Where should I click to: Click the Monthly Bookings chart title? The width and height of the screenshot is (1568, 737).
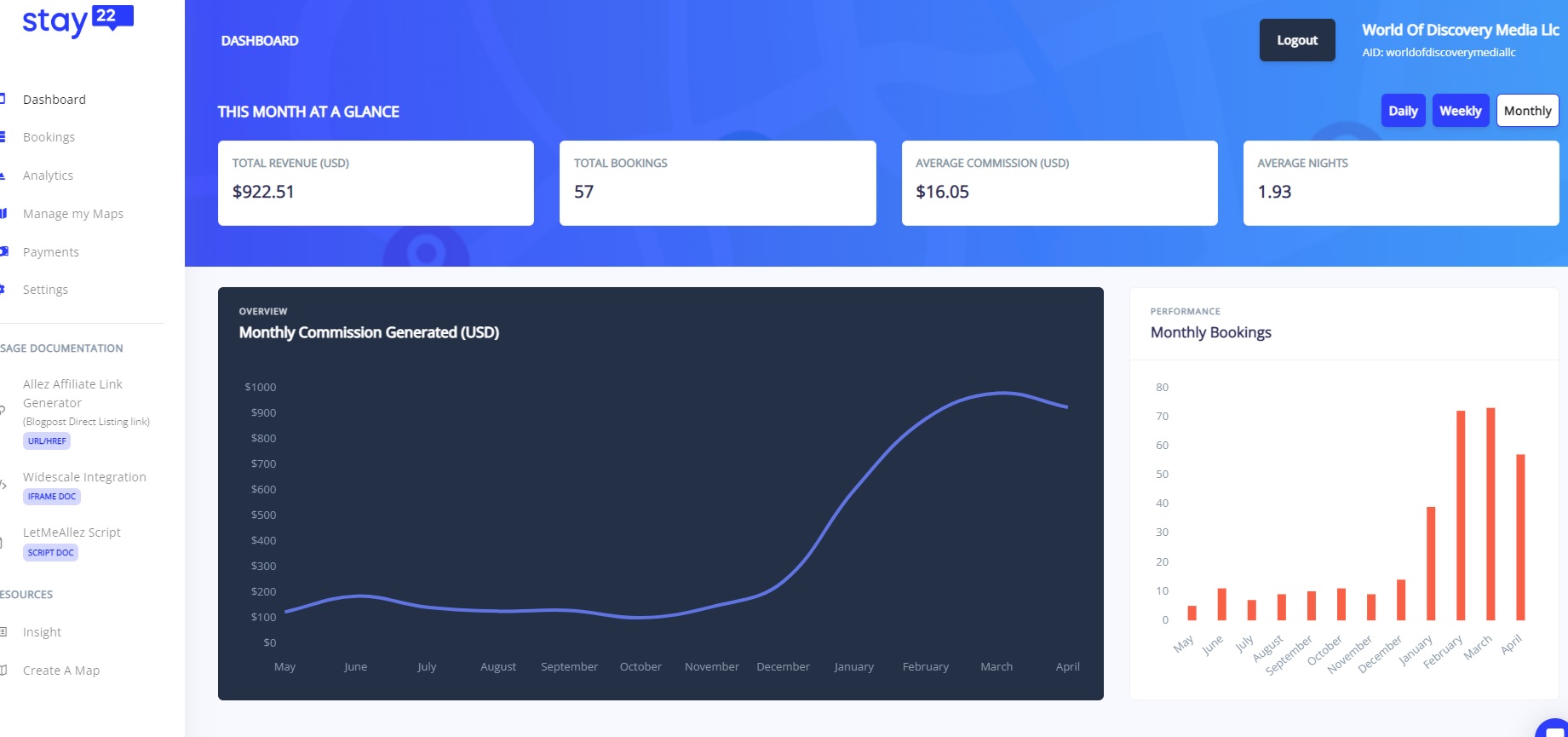pos(1210,333)
